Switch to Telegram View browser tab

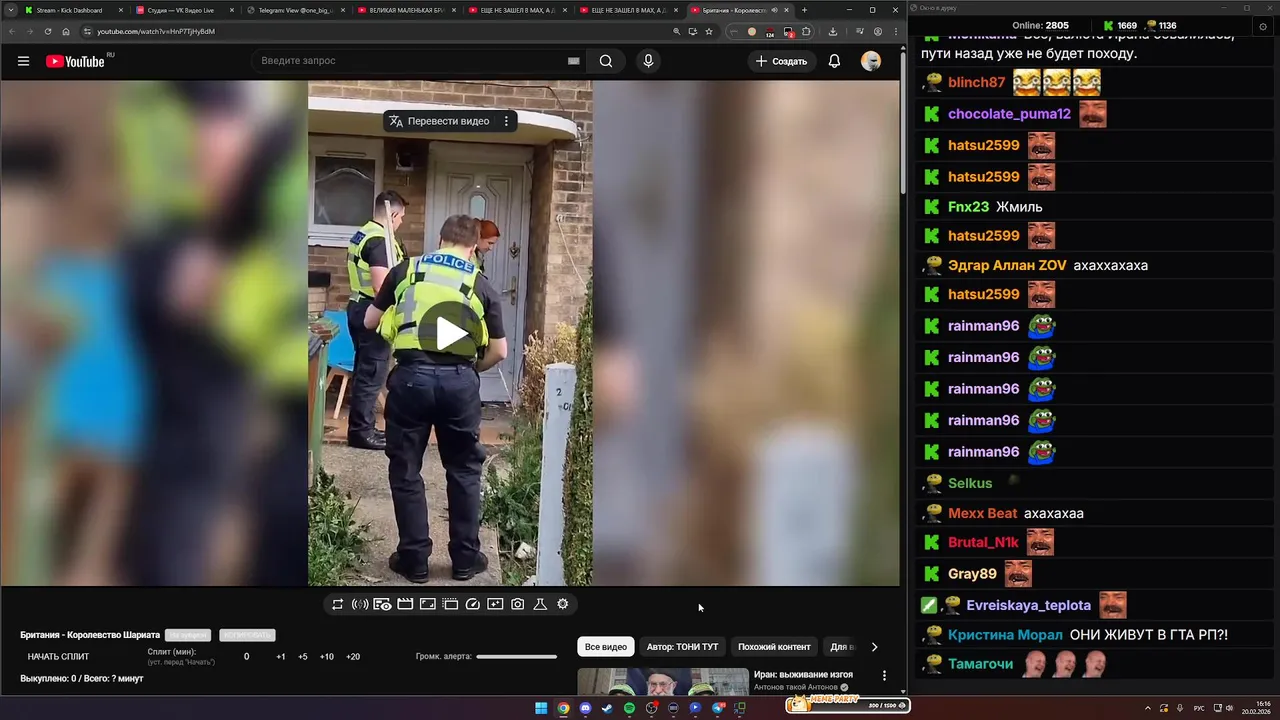point(296,10)
